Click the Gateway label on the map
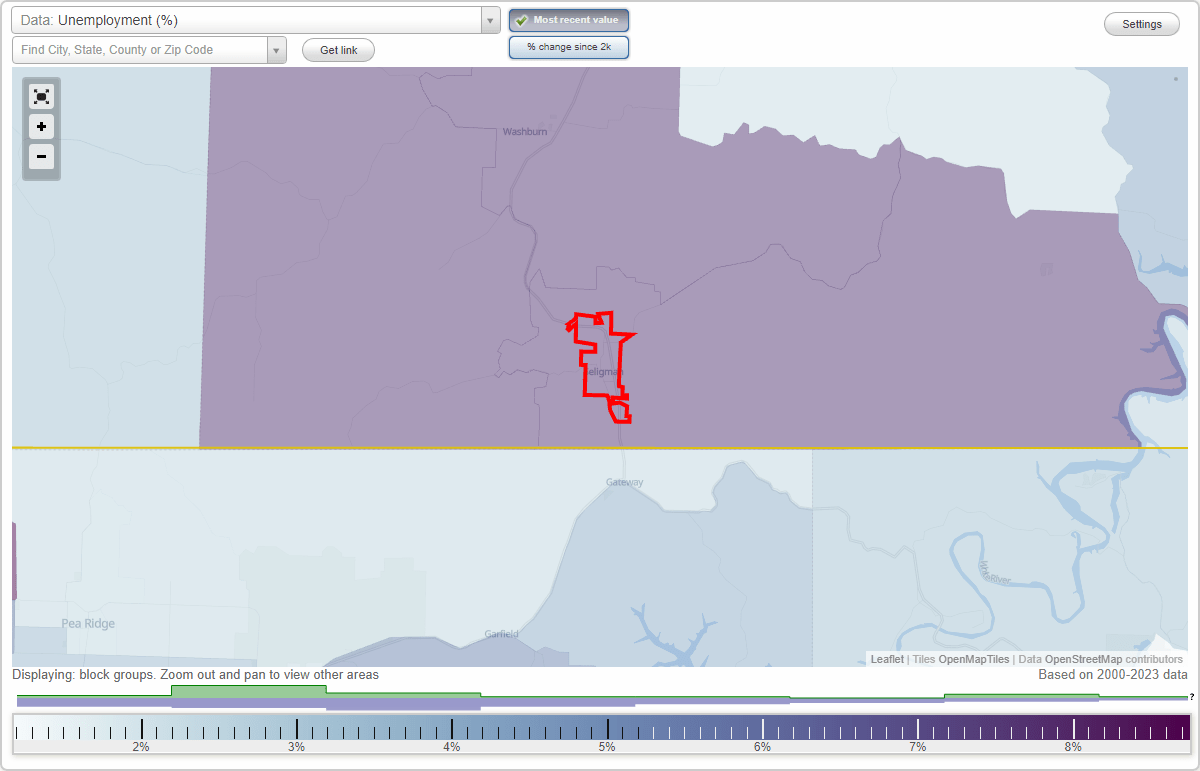 coord(624,482)
